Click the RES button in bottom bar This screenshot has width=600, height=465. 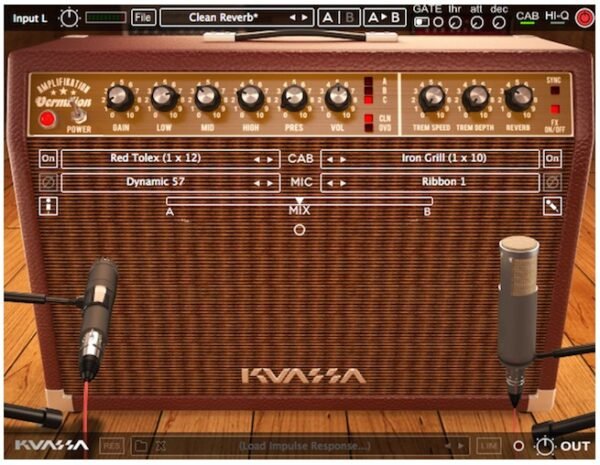[x=112, y=446]
